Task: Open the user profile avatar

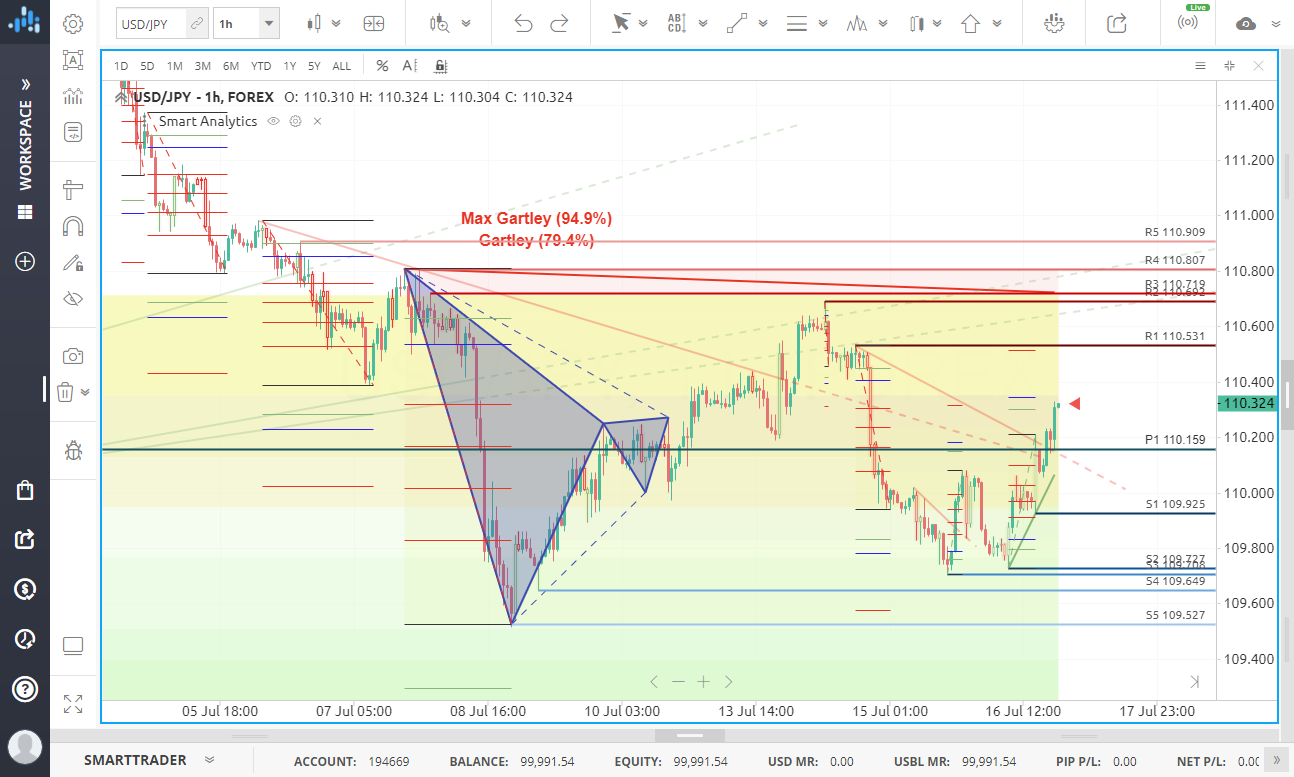Action: (25, 747)
